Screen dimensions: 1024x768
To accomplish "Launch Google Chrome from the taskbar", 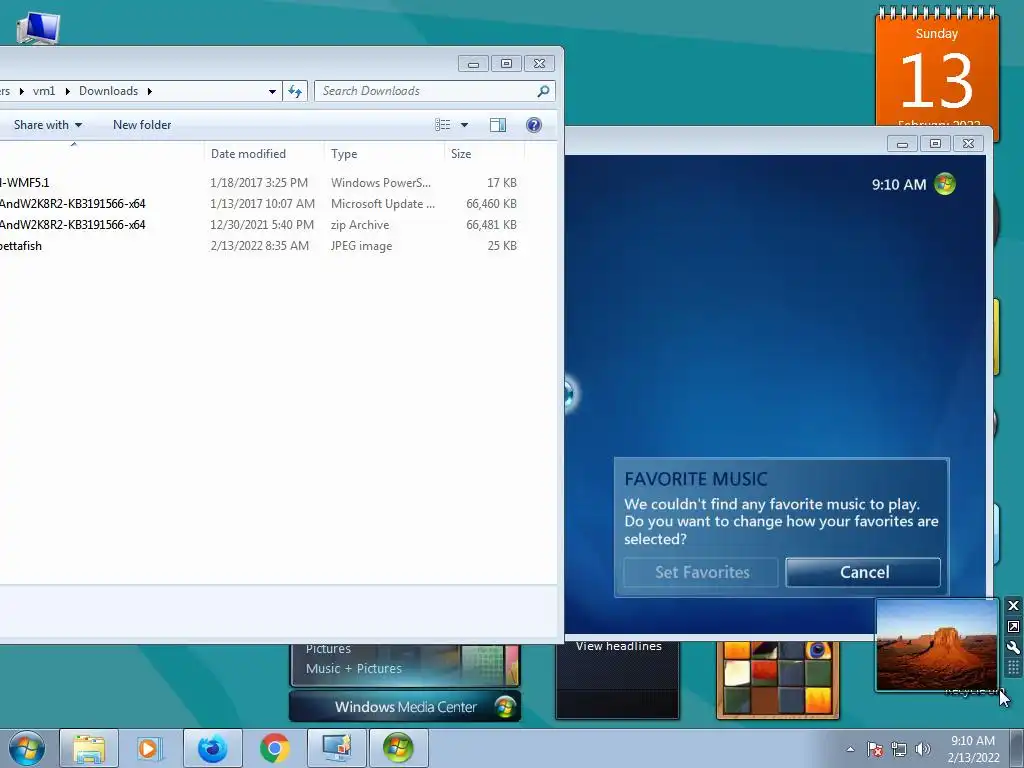I will (x=275, y=748).
